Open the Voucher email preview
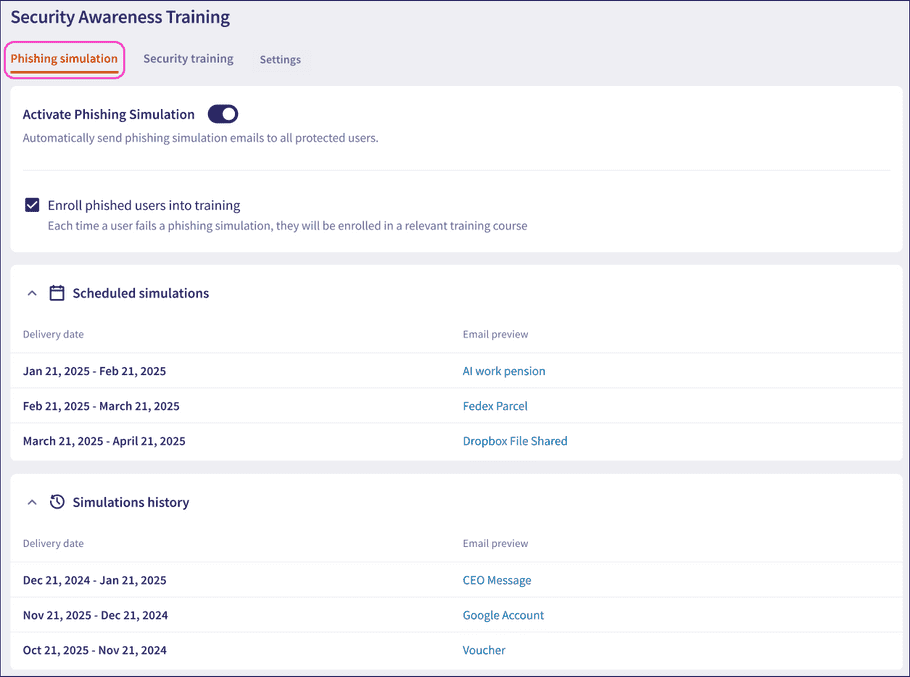This screenshot has height=677, width=910. pyautogui.click(x=484, y=650)
